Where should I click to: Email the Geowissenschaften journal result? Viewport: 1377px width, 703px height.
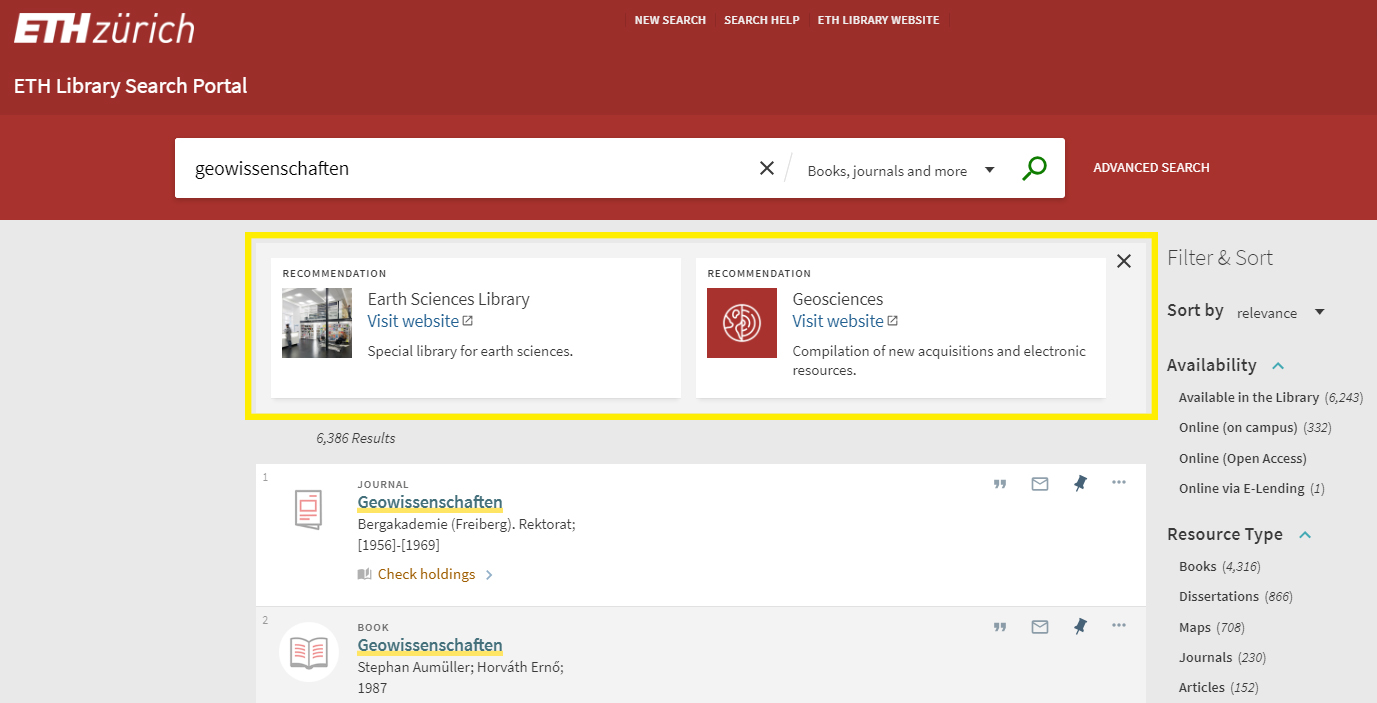click(x=1040, y=484)
